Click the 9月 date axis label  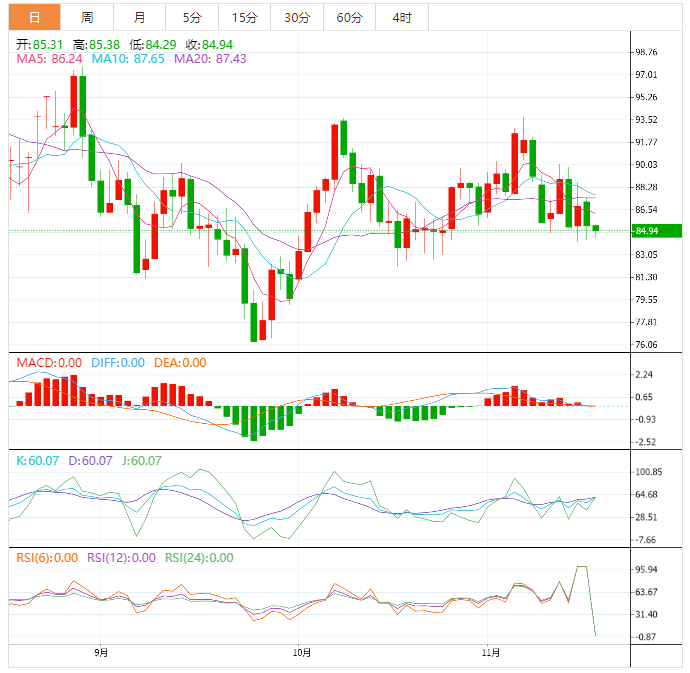(x=101, y=652)
